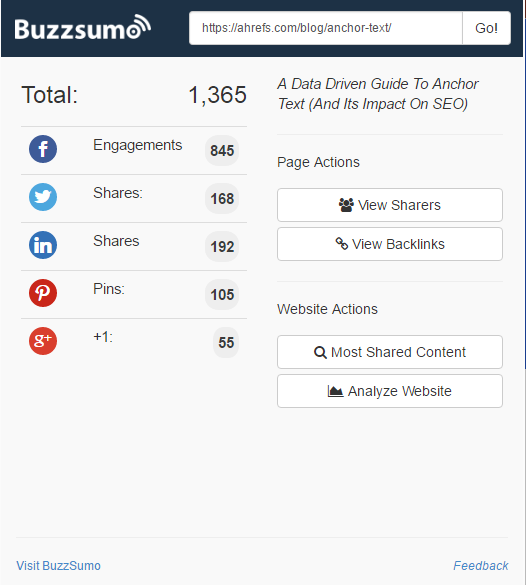This screenshot has width=526, height=585.
Task: Click the Pinterest icon
Action: click(43, 293)
